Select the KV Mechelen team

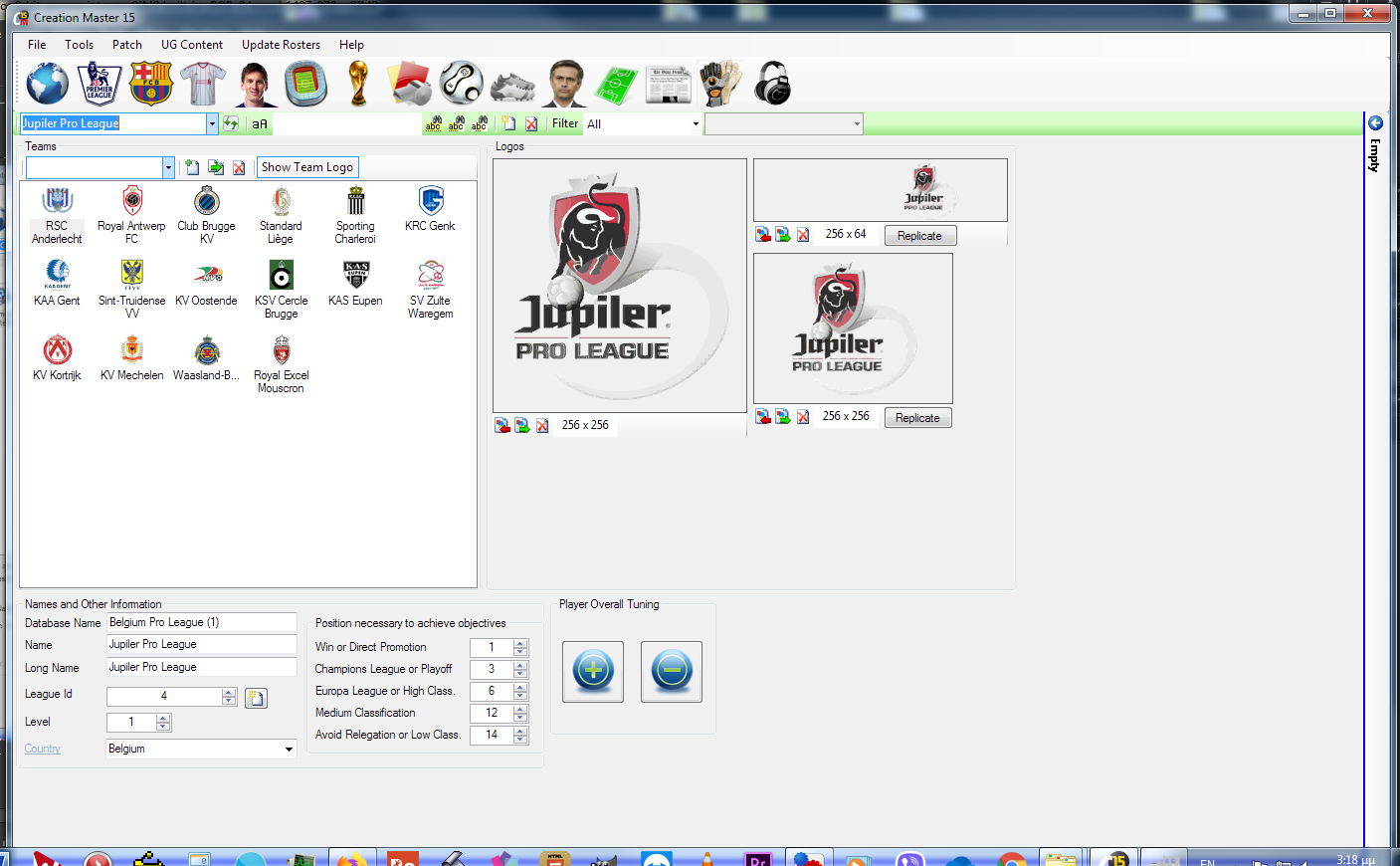pyautogui.click(x=131, y=359)
